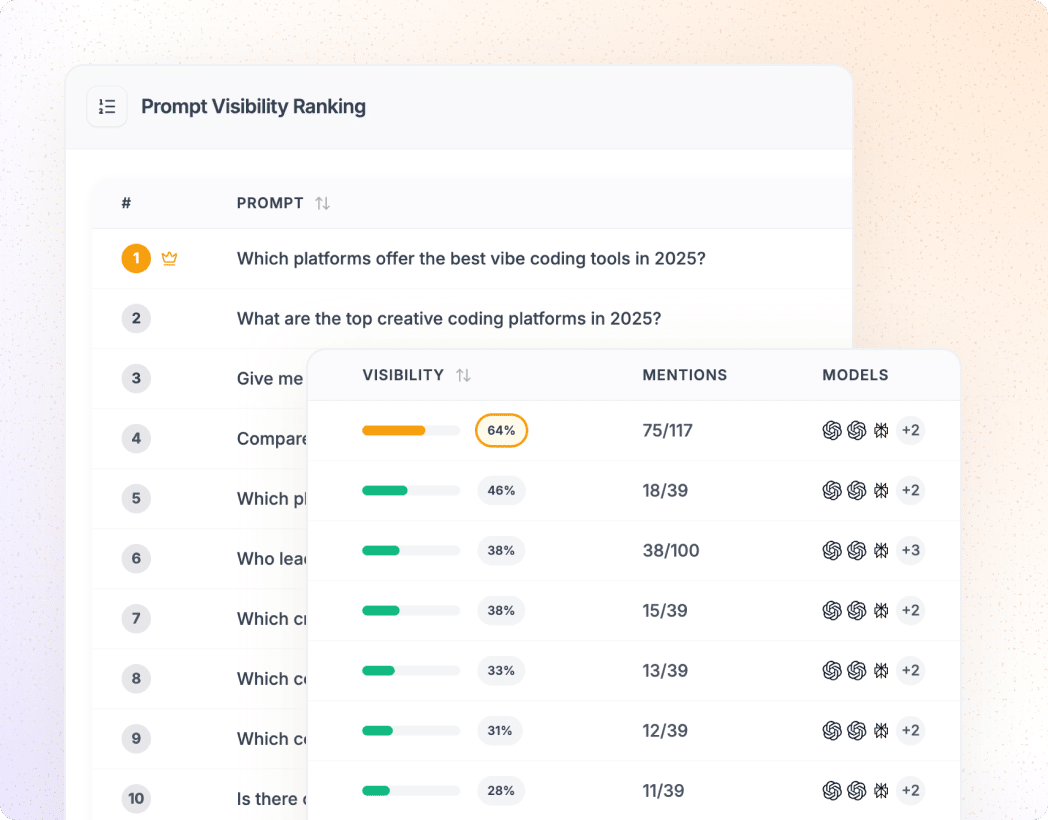This screenshot has width=1048, height=820.
Task: Open the prompt about top creative coding platforms
Action: (x=449, y=319)
